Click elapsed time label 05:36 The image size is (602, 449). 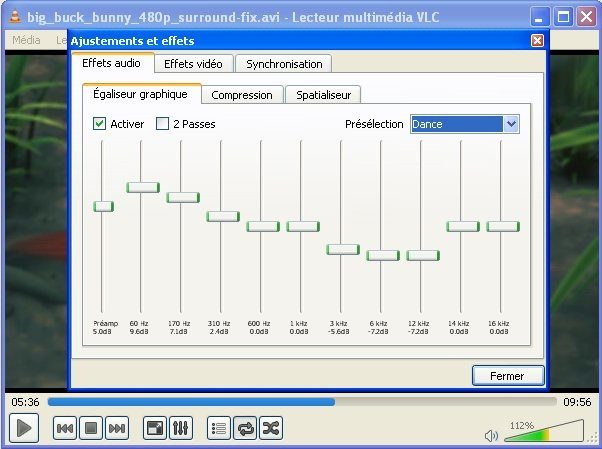coord(25,402)
